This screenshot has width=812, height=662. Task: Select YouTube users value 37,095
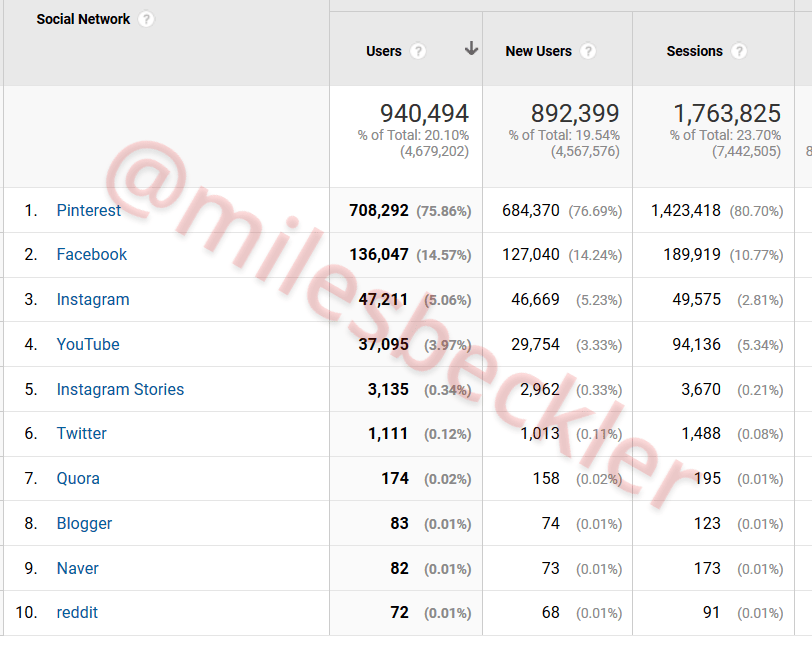(383, 344)
